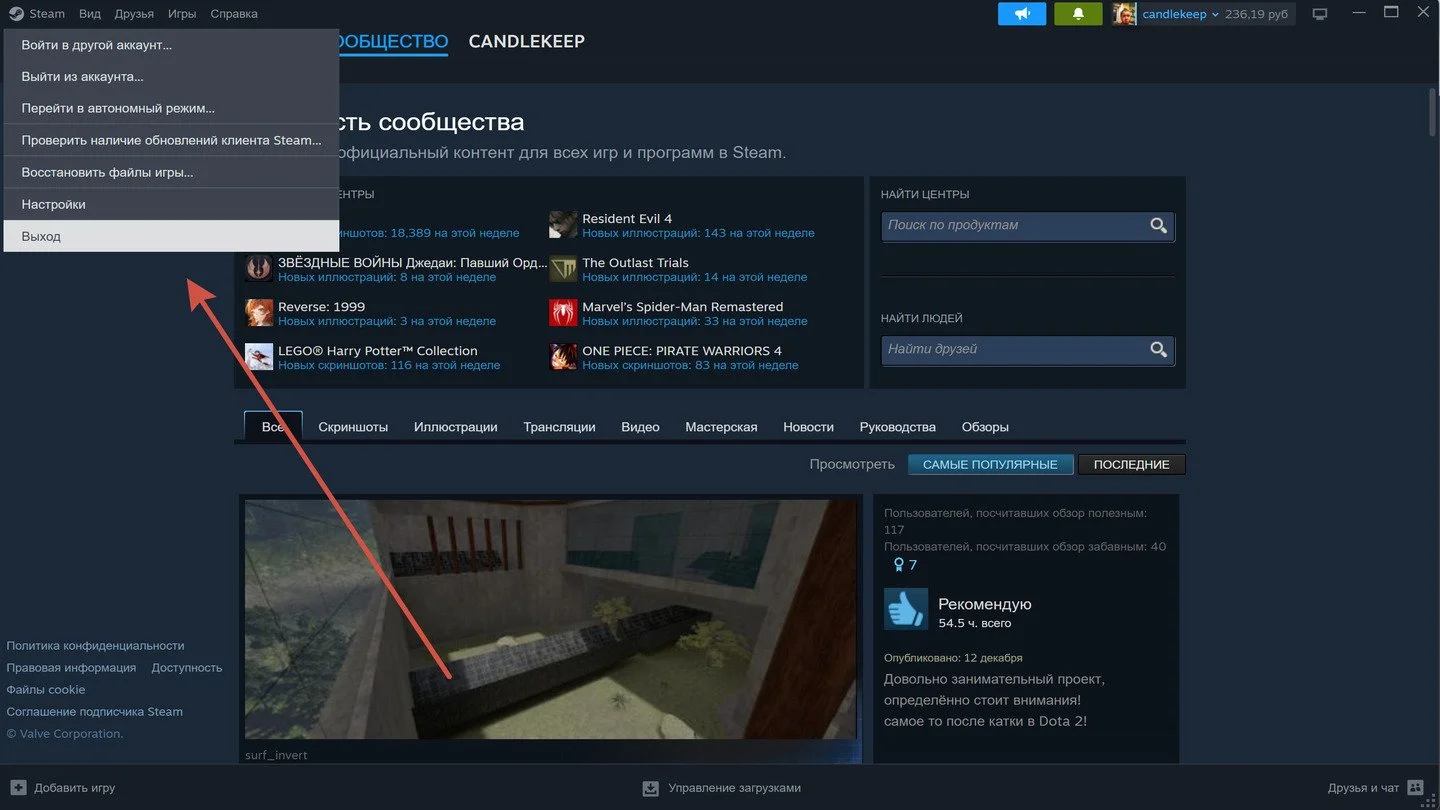The image size is (1440, 810).
Task: Click the magnifier in Find friends field
Action: point(1158,350)
